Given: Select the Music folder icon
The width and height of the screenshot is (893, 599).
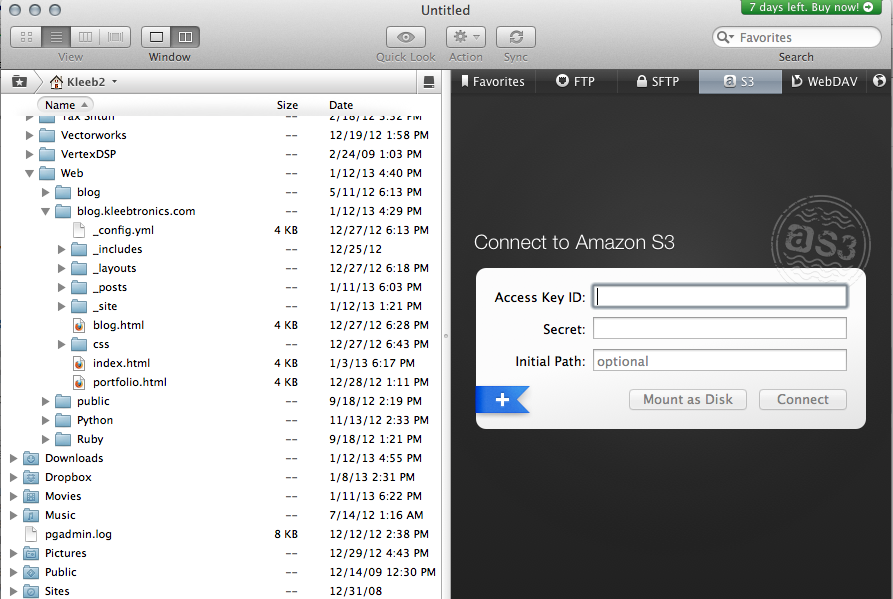Looking at the screenshot, I should [31, 515].
